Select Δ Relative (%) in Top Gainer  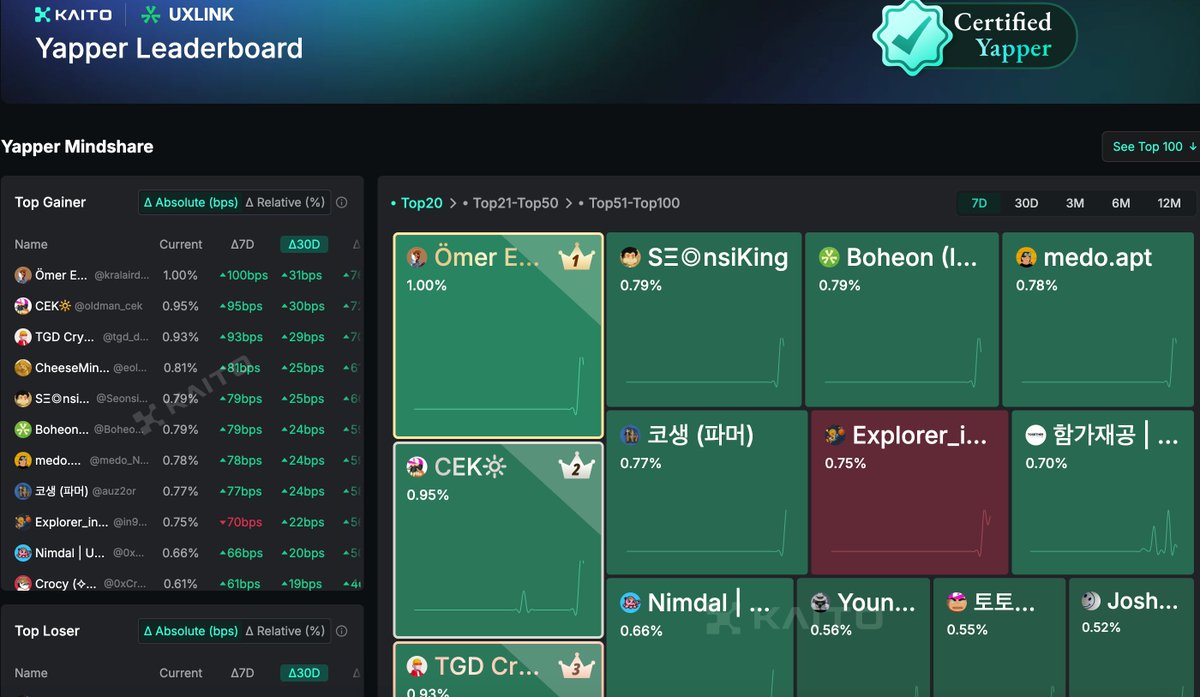(x=285, y=202)
